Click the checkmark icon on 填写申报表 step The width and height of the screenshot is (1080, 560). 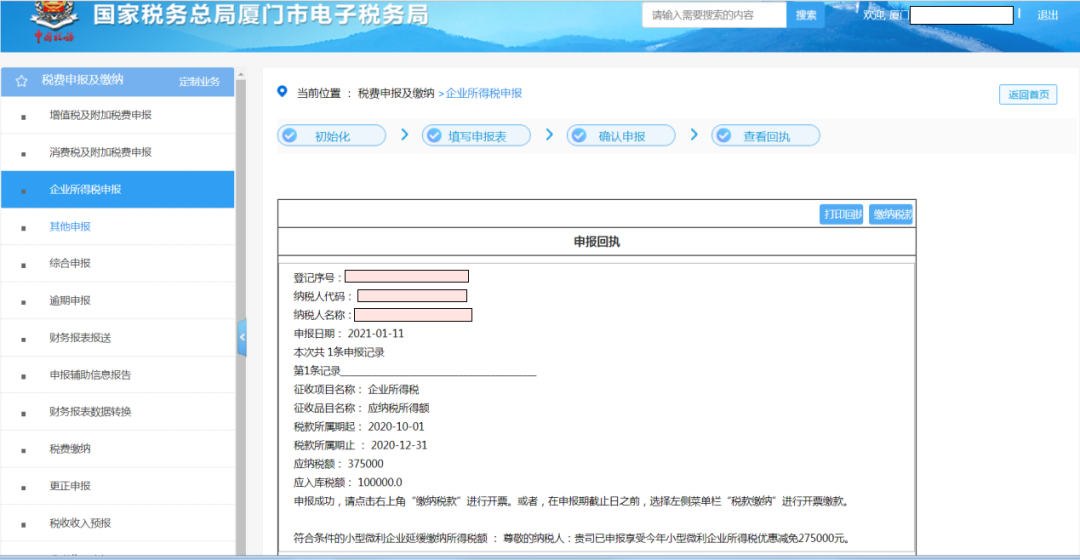point(434,136)
